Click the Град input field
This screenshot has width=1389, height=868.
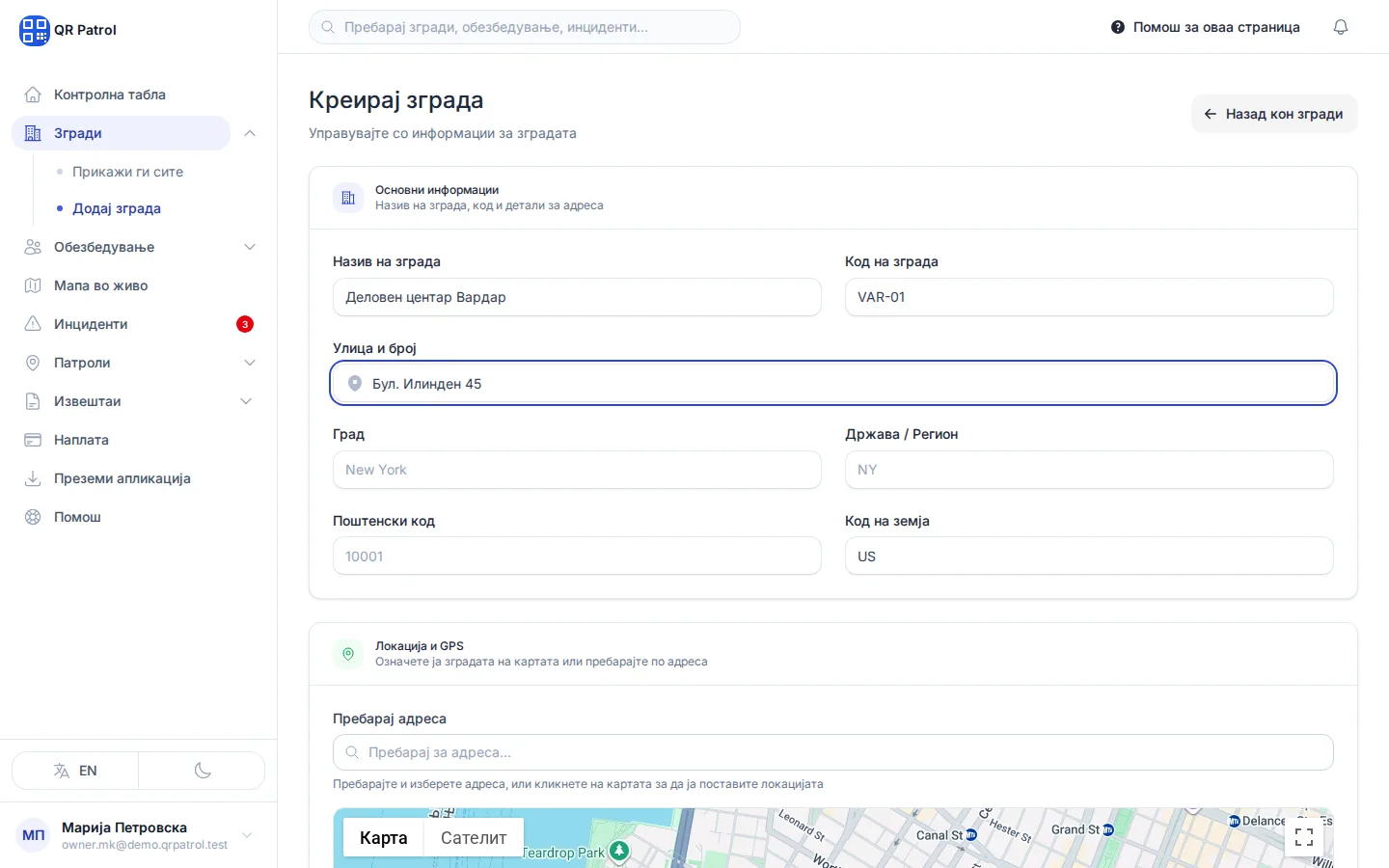(577, 470)
